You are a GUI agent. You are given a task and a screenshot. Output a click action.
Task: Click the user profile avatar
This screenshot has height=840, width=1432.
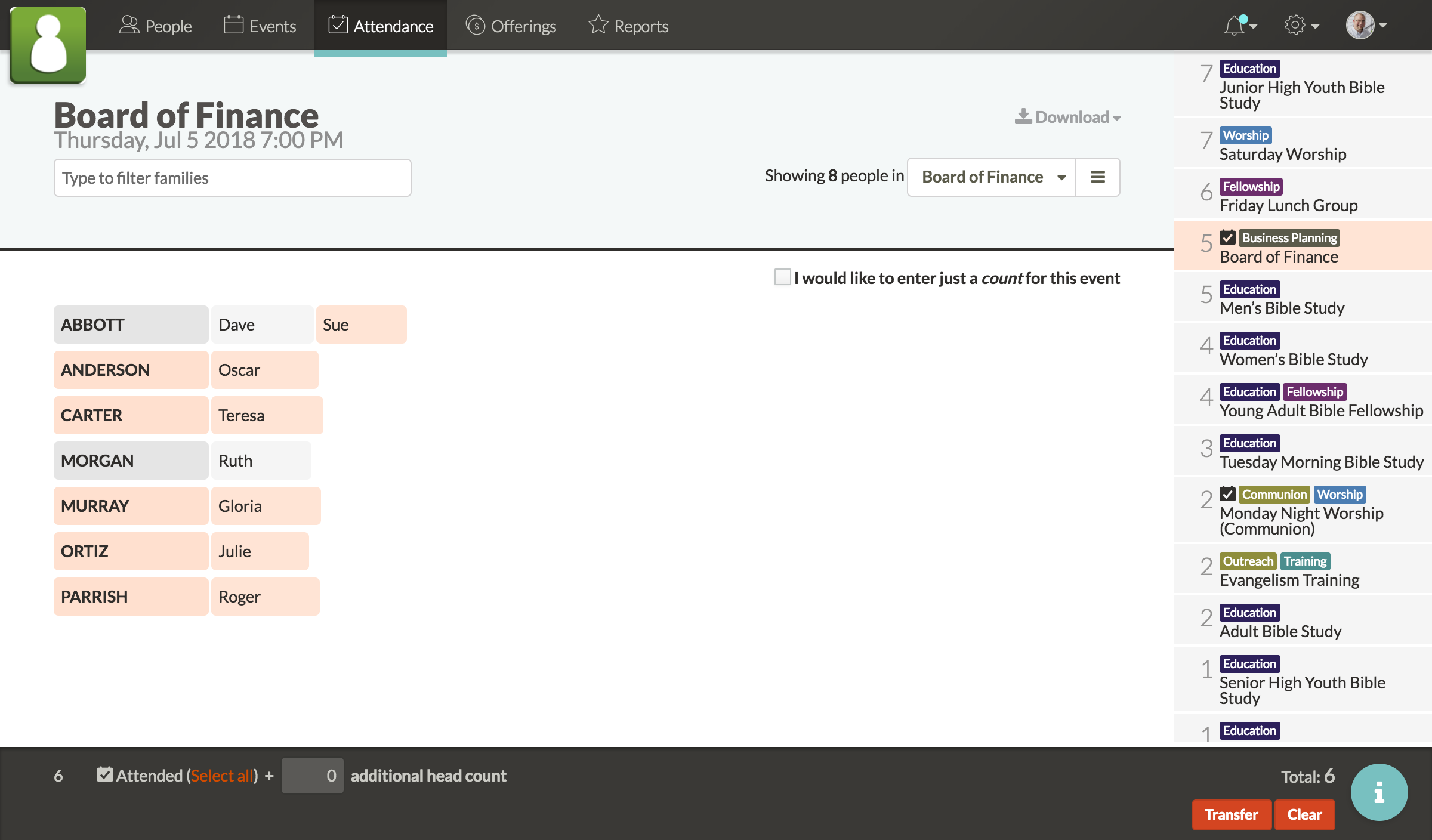[1360, 26]
